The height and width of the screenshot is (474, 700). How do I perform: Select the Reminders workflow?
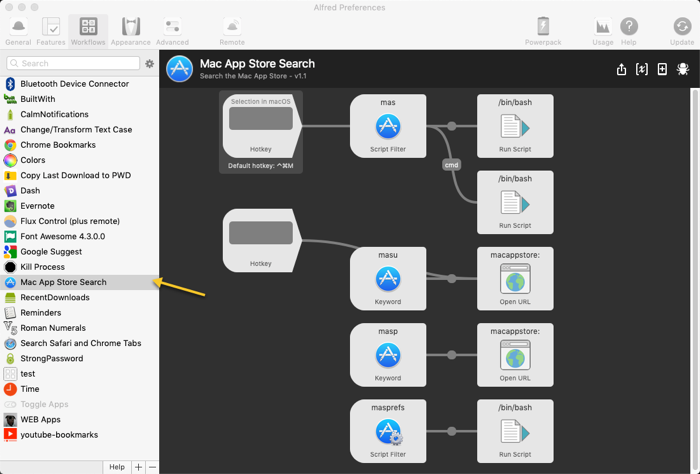pyautogui.click(x=79, y=312)
